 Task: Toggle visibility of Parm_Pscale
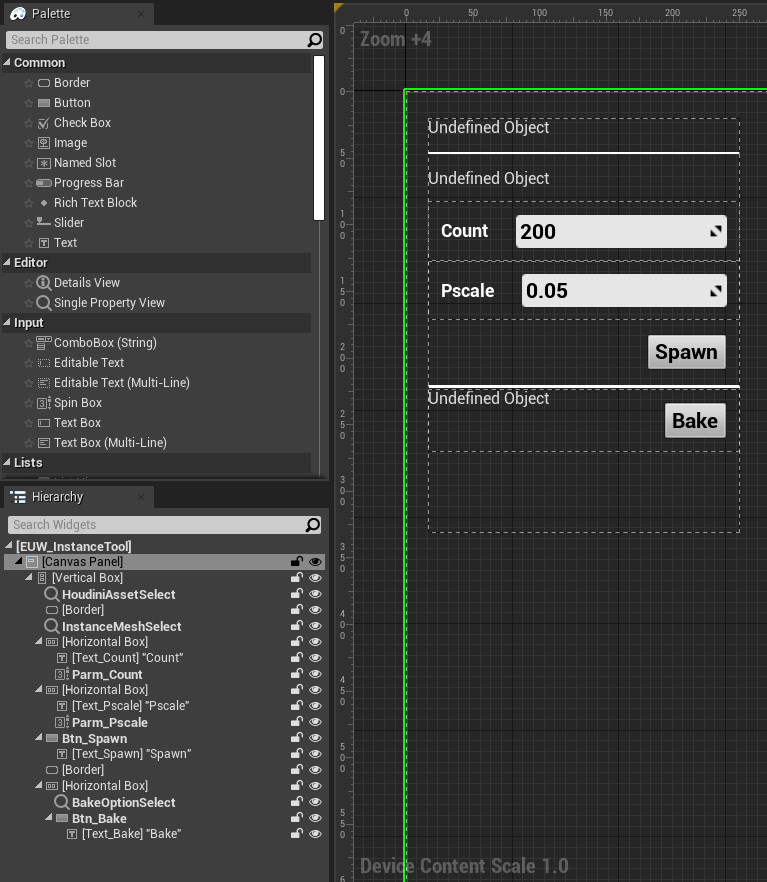315,722
